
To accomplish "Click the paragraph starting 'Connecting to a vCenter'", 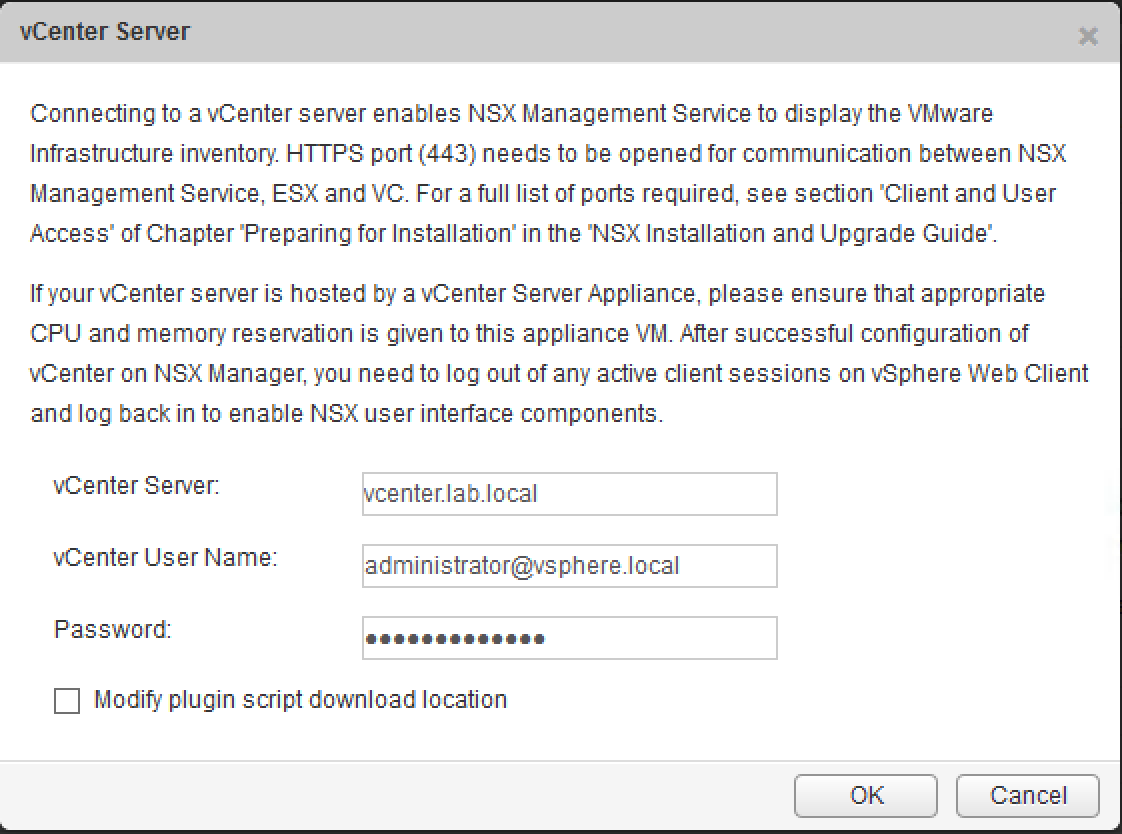I will [548, 174].
